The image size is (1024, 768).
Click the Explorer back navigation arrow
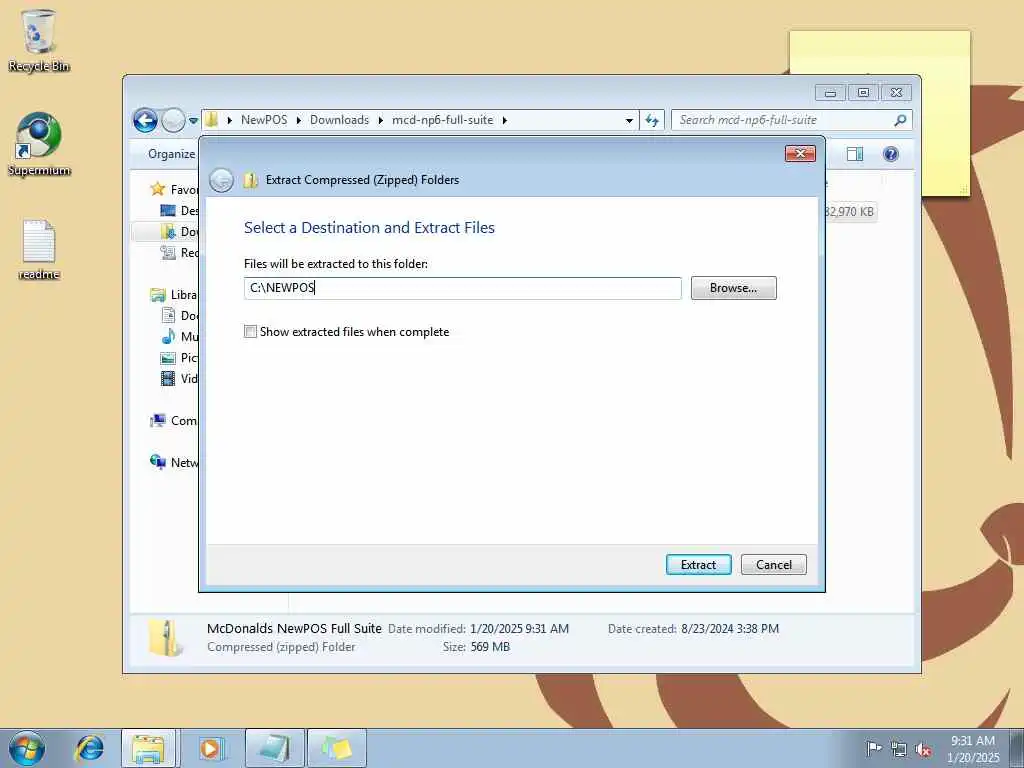145,120
